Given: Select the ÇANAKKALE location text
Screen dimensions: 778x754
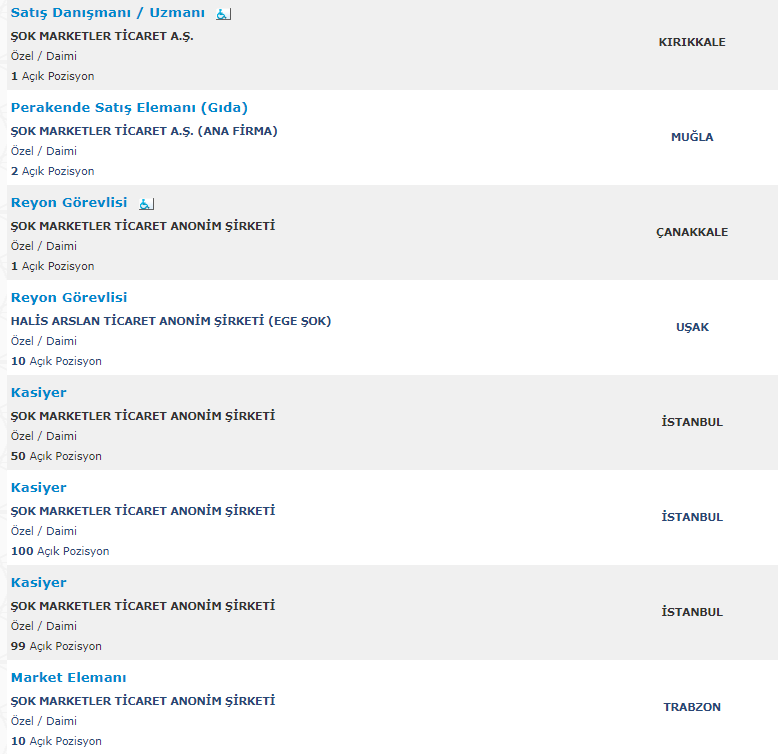Looking at the screenshot, I should [692, 232].
